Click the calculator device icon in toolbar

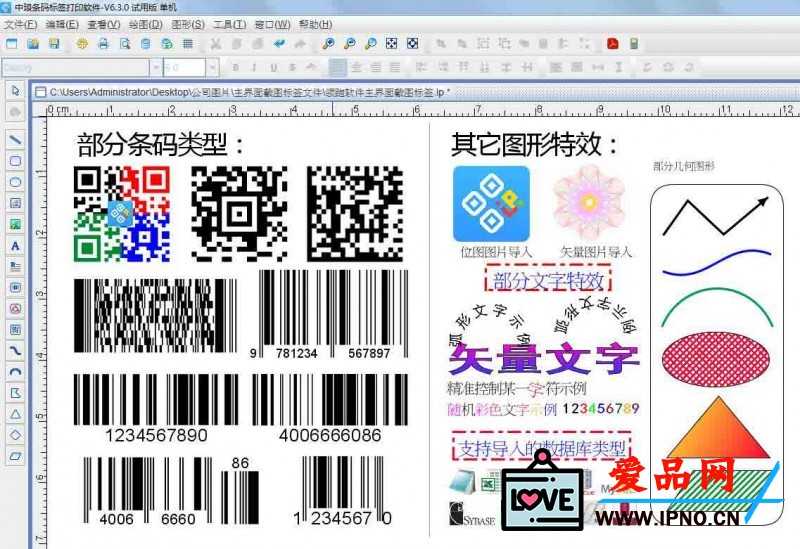point(634,44)
